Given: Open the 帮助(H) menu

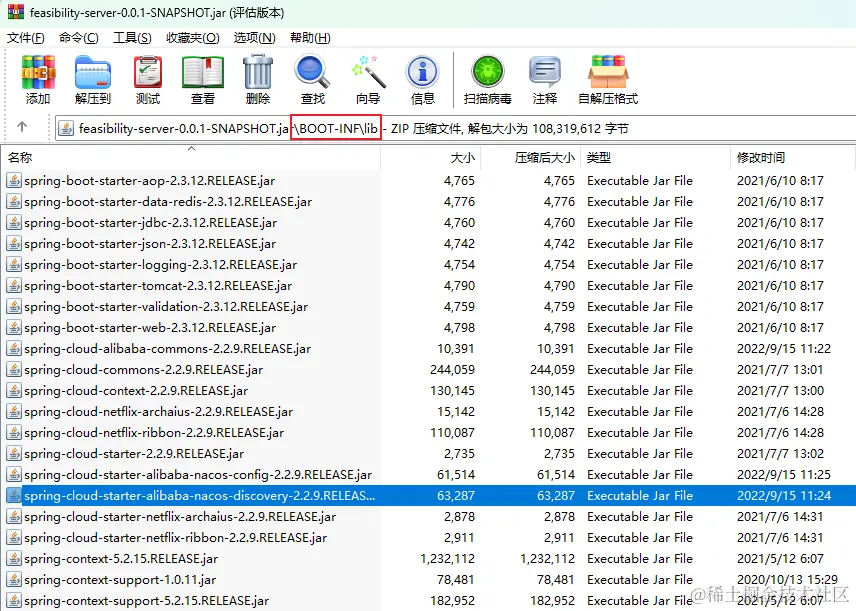Looking at the screenshot, I should [x=310, y=38].
